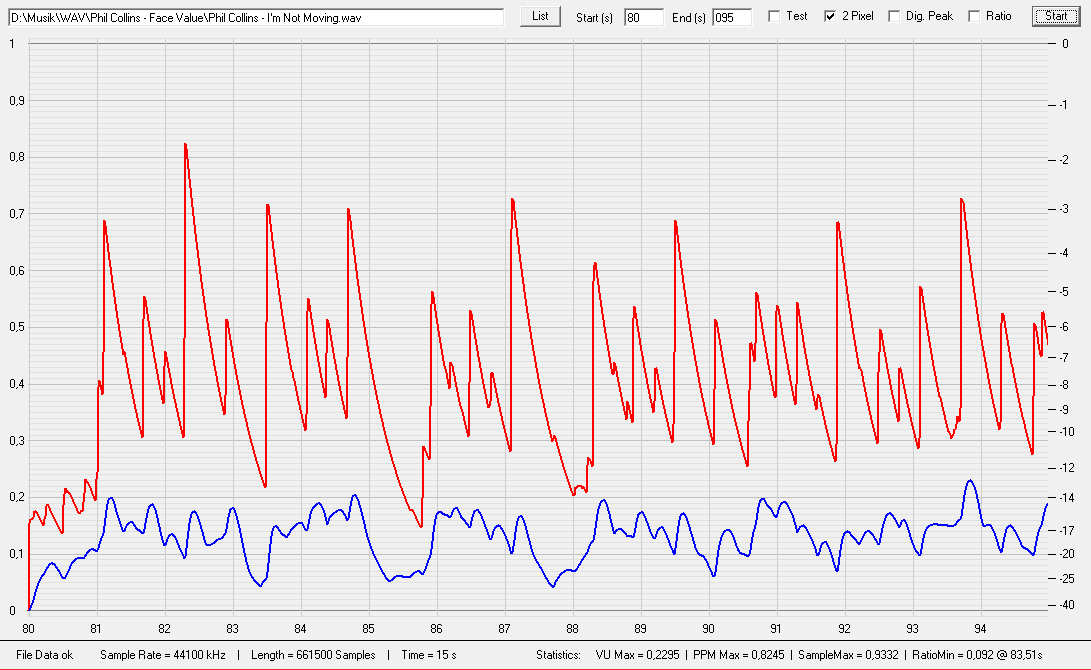Click the "End (s)" label
This screenshot has width=1091, height=670.
[x=689, y=18]
